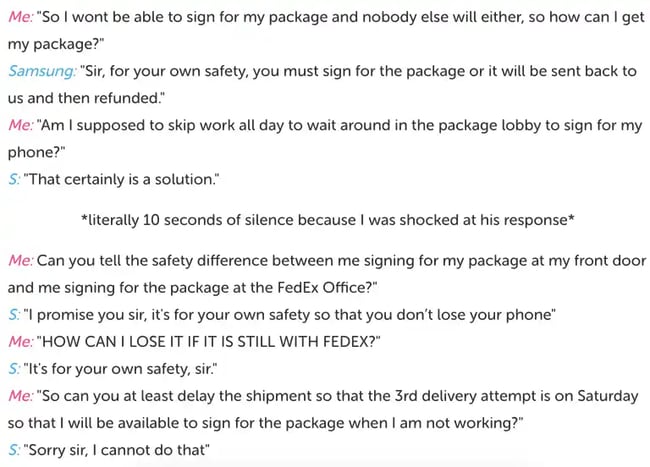The height and width of the screenshot is (467, 650).
Task: Click "S:" label before "It's for your own safety, sir."
Action: [x=14, y=368]
